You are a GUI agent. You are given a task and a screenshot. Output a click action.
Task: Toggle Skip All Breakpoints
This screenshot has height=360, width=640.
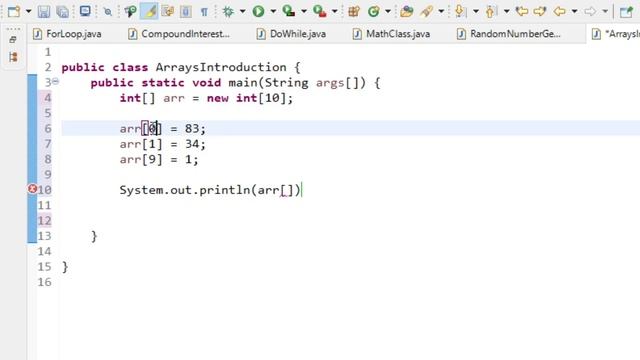click(x=108, y=11)
